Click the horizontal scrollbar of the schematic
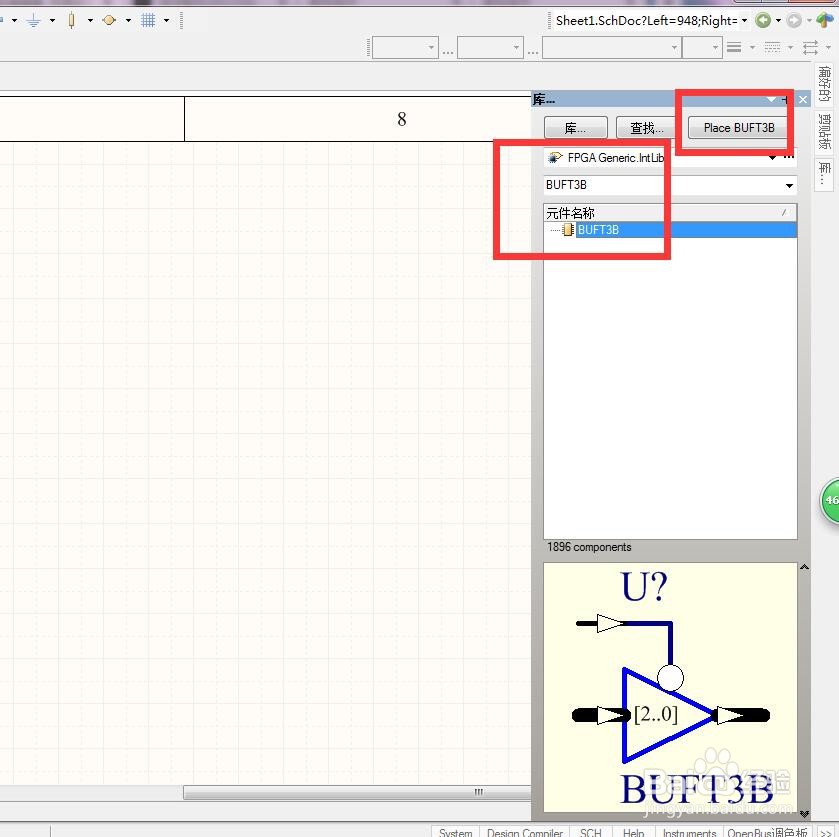839x837 pixels. point(357,792)
